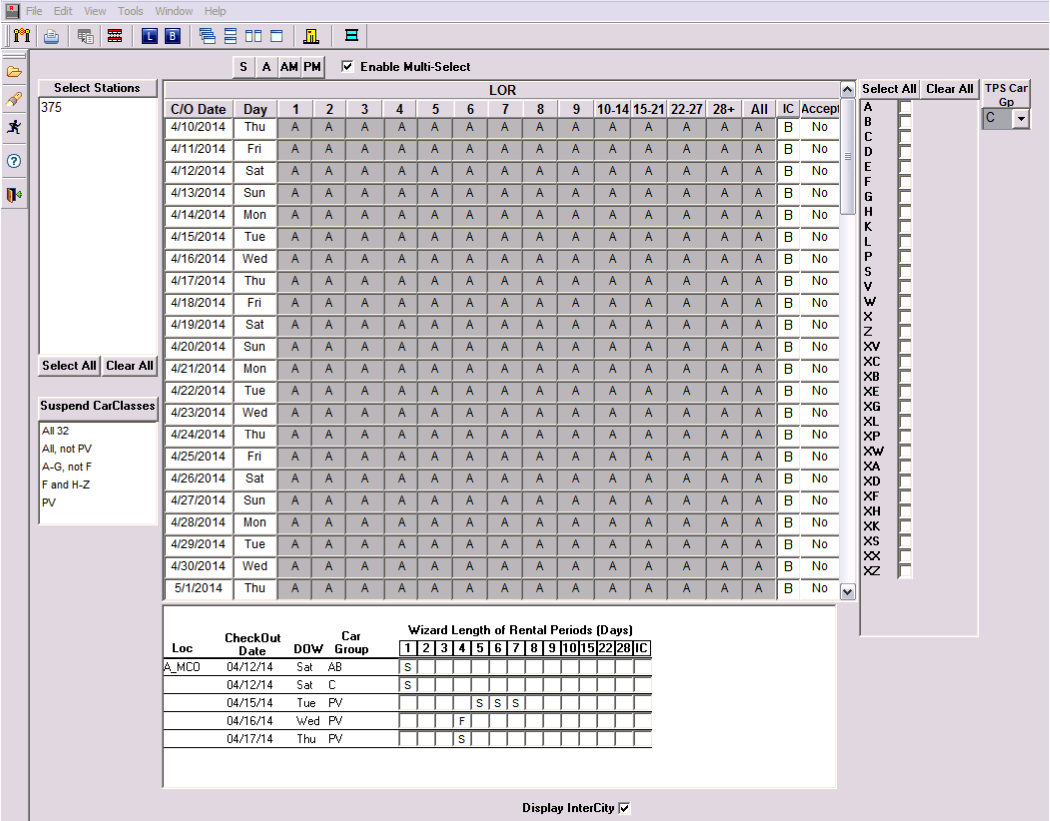The width and height of the screenshot is (1050, 821).
Task: Open the Tools menu
Action: point(131,11)
